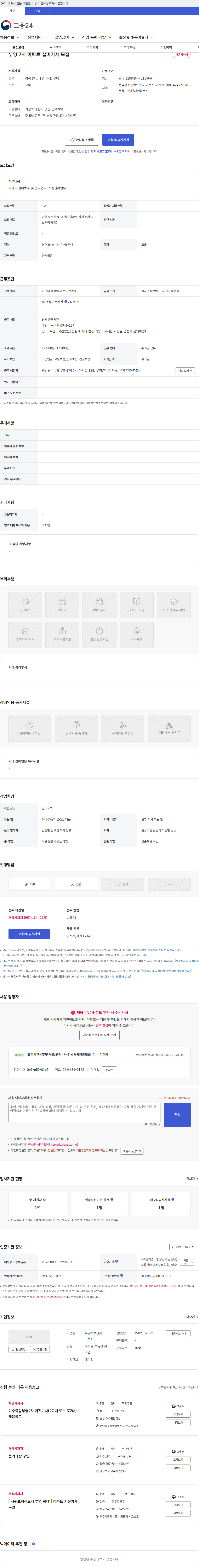Jump to the 복리후생 section tab

[129, 48]
